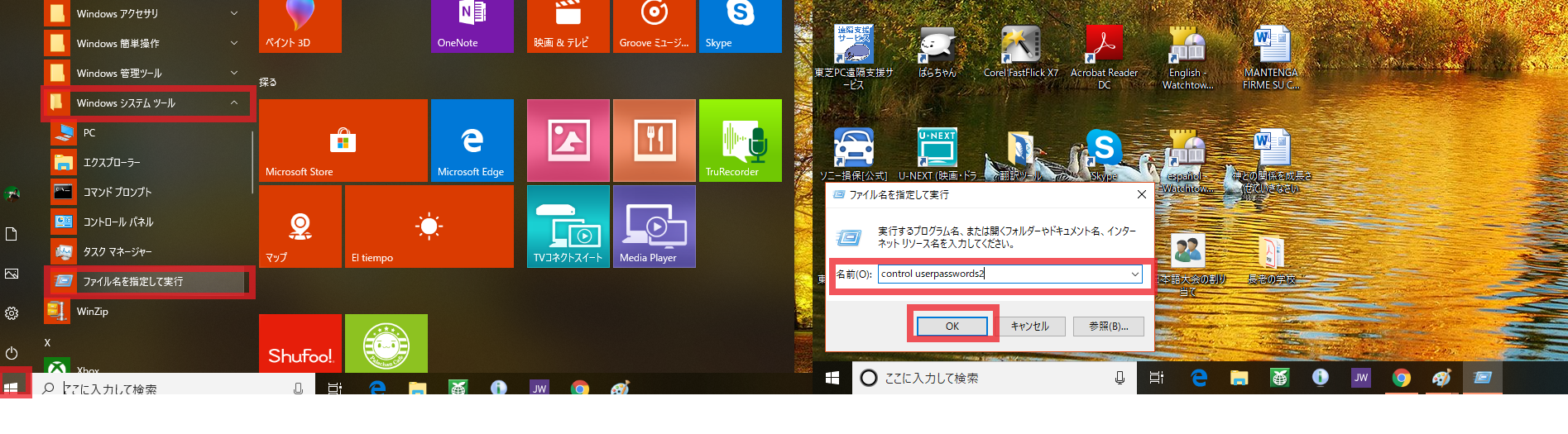Select the ソニー損保[公式] desktop shortcut
Viewport: 1568px width, 434px height.
click(x=854, y=155)
